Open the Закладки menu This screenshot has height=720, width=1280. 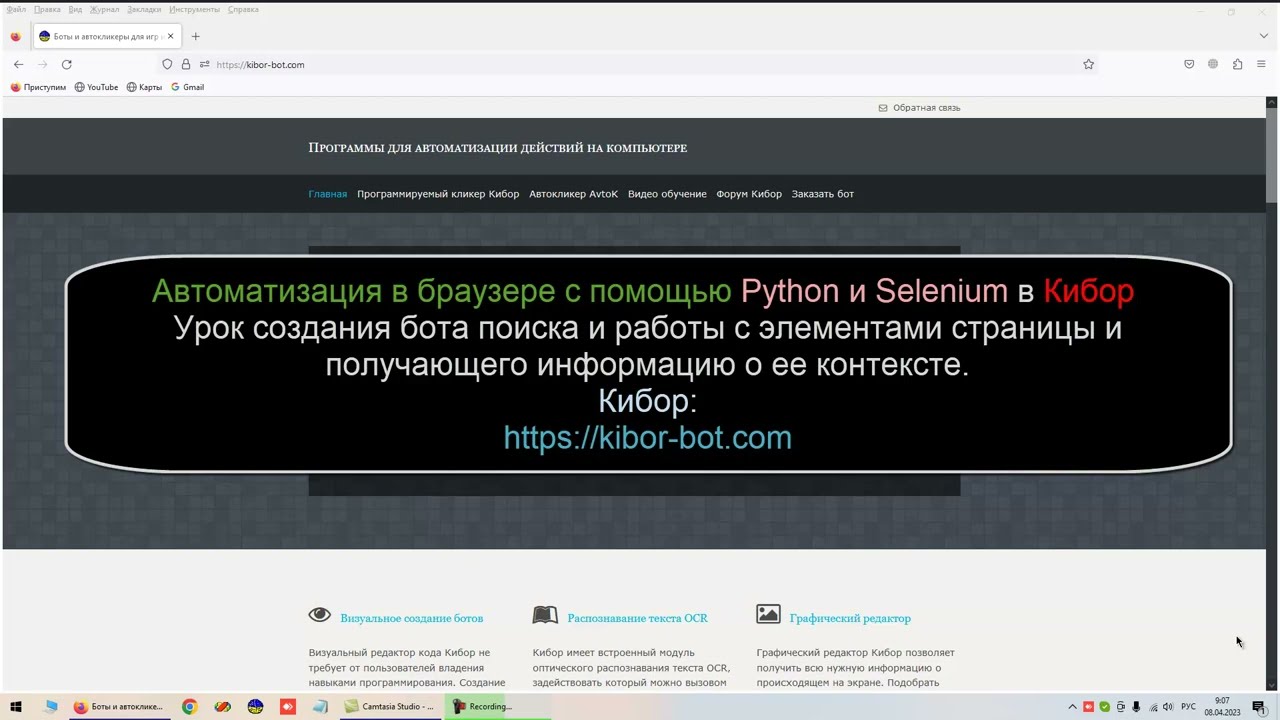(144, 9)
